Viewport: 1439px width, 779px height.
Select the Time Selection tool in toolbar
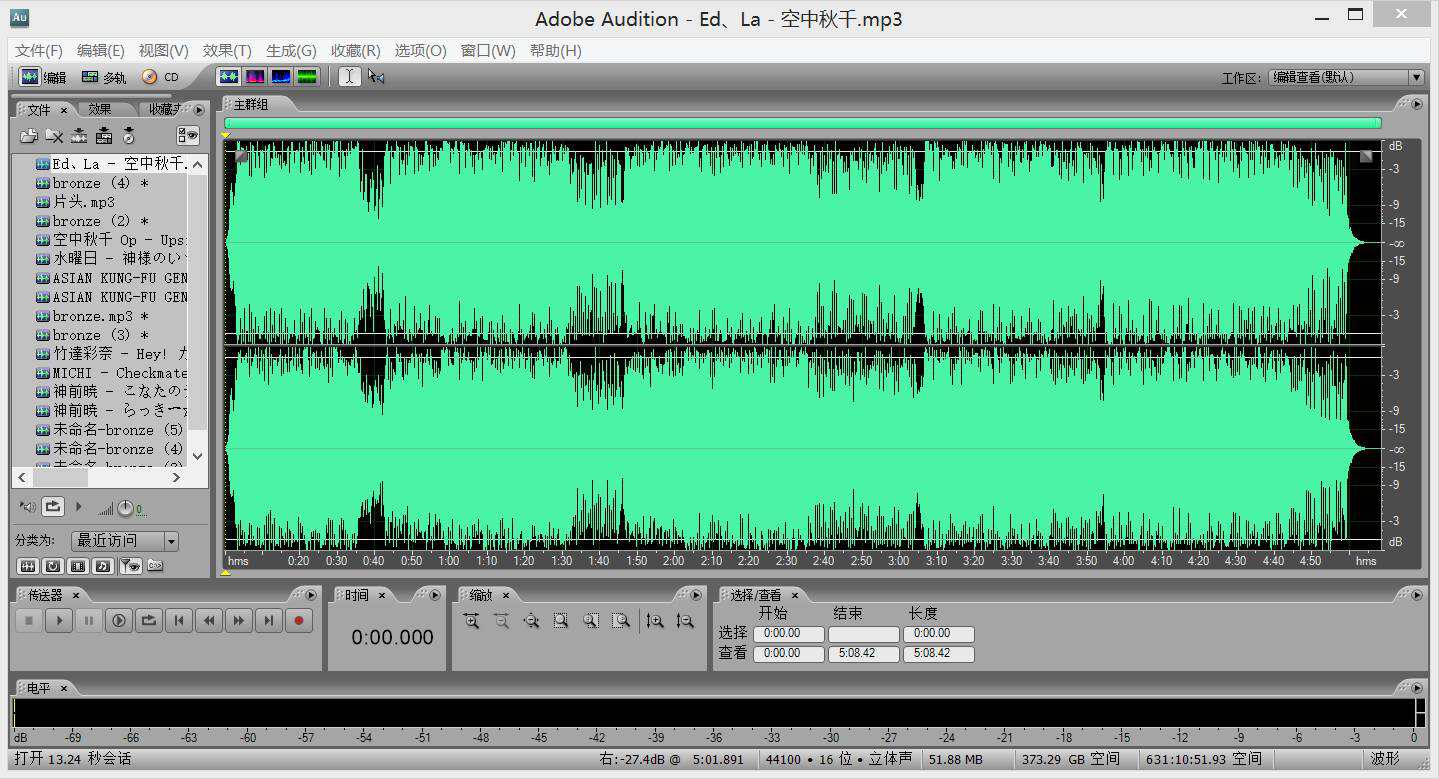click(347, 76)
